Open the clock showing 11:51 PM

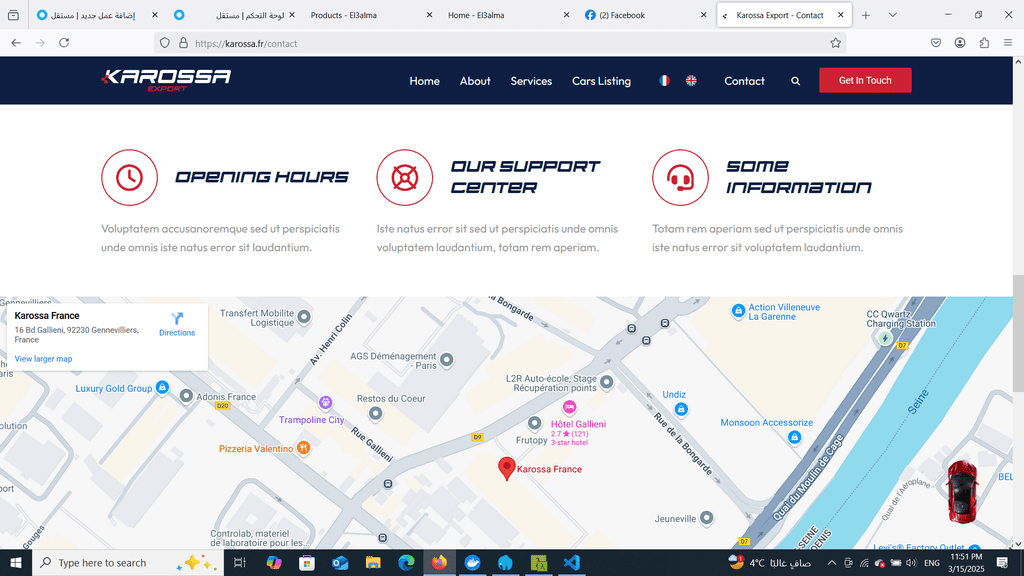pos(966,562)
